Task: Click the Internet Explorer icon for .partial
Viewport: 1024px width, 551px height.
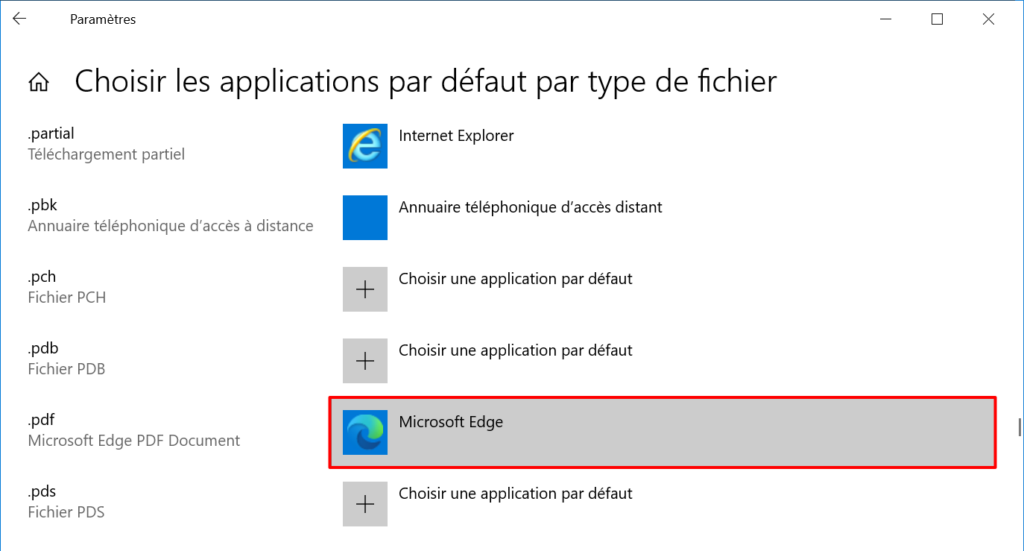Action: click(365, 146)
